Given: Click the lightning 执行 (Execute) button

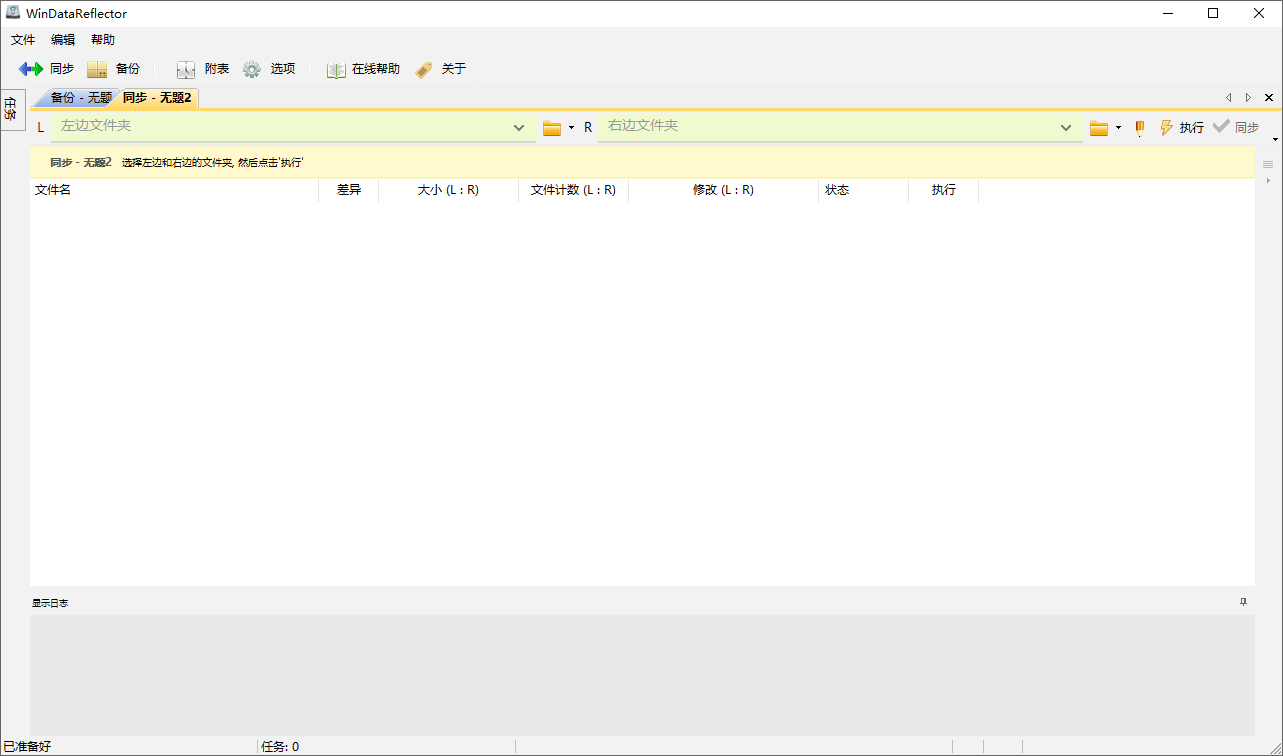Looking at the screenshot, I should 1181,128.
